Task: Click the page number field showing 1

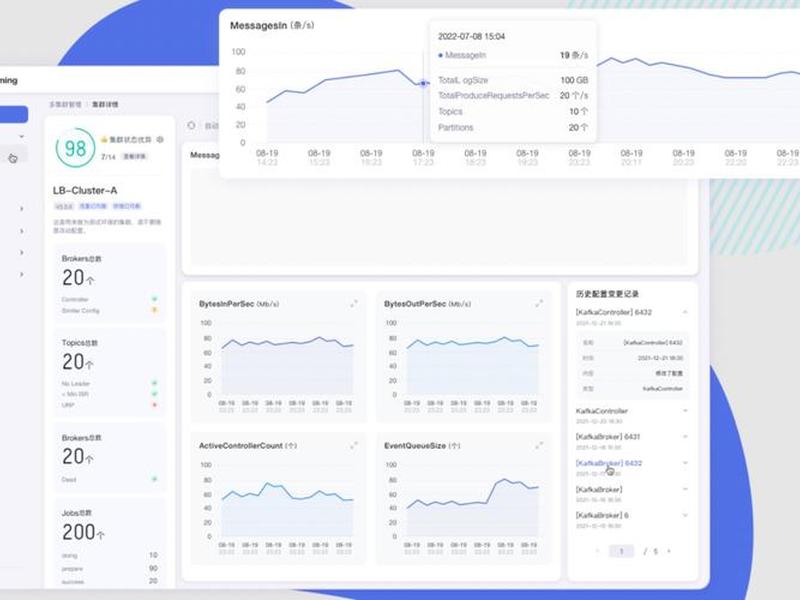Action: point(621,551)
